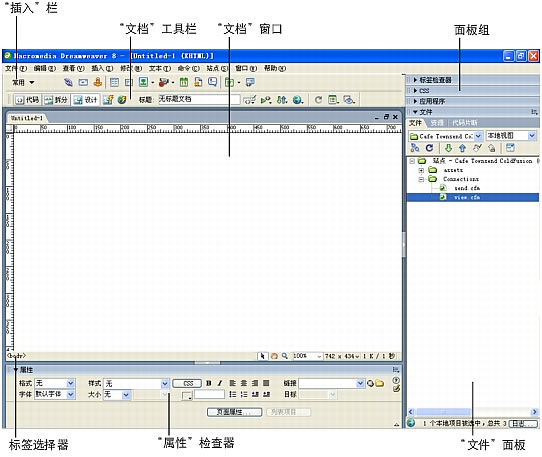Viewport: 542px width, 457px height.
Task: Click Connect to remote host icon
Action: pyautogui.click(x=415, y=148)
